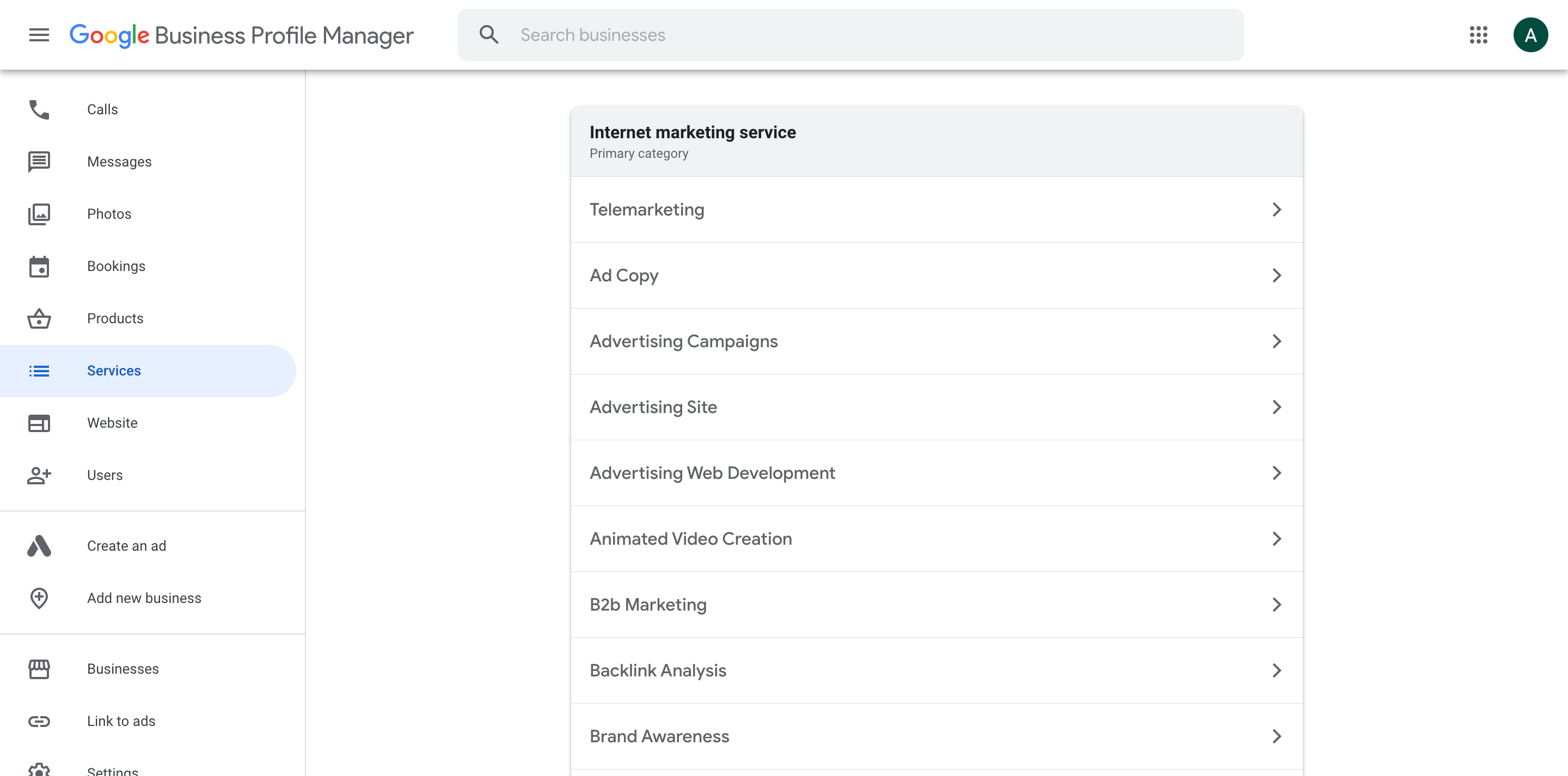Select Backlink Analysis text

click(x=657, y=671)
